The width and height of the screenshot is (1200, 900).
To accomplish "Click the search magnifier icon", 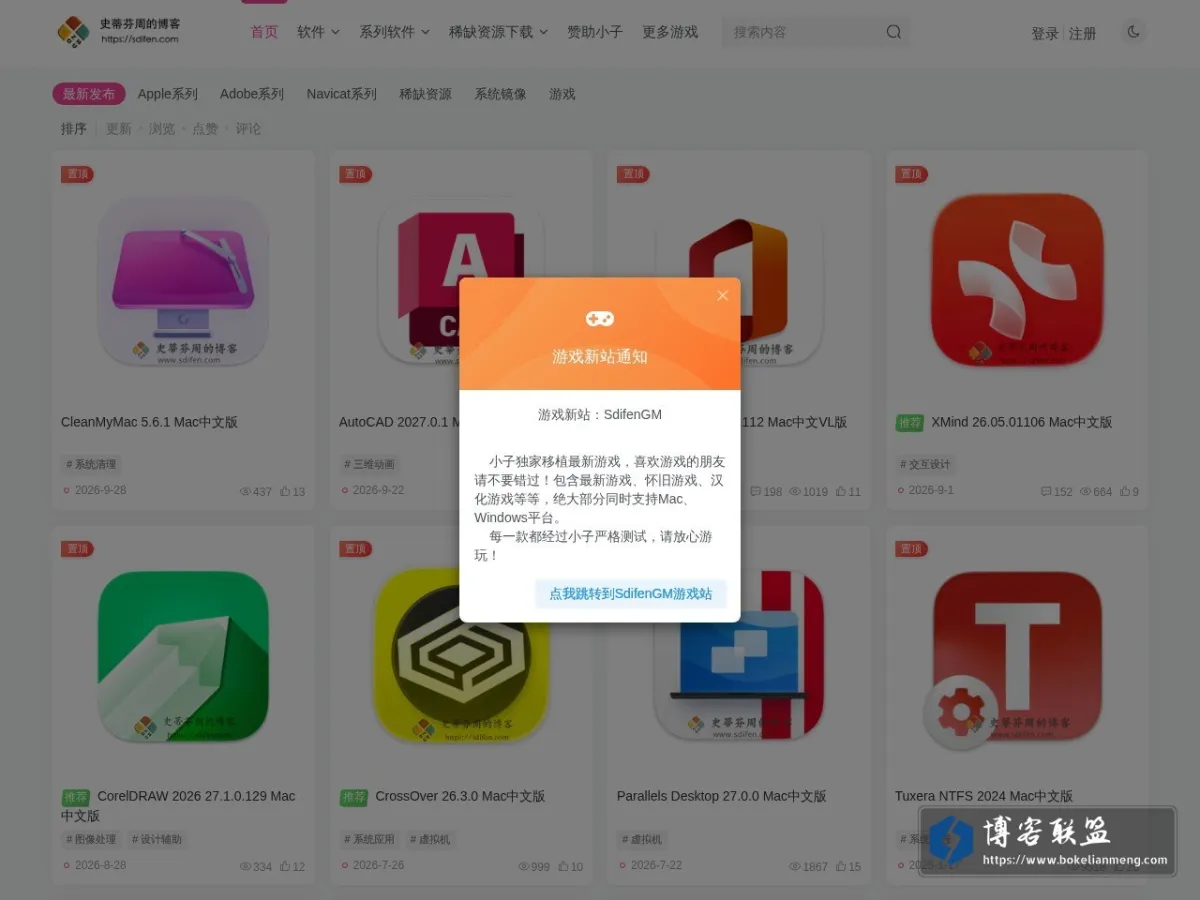I will pos(894,32).
